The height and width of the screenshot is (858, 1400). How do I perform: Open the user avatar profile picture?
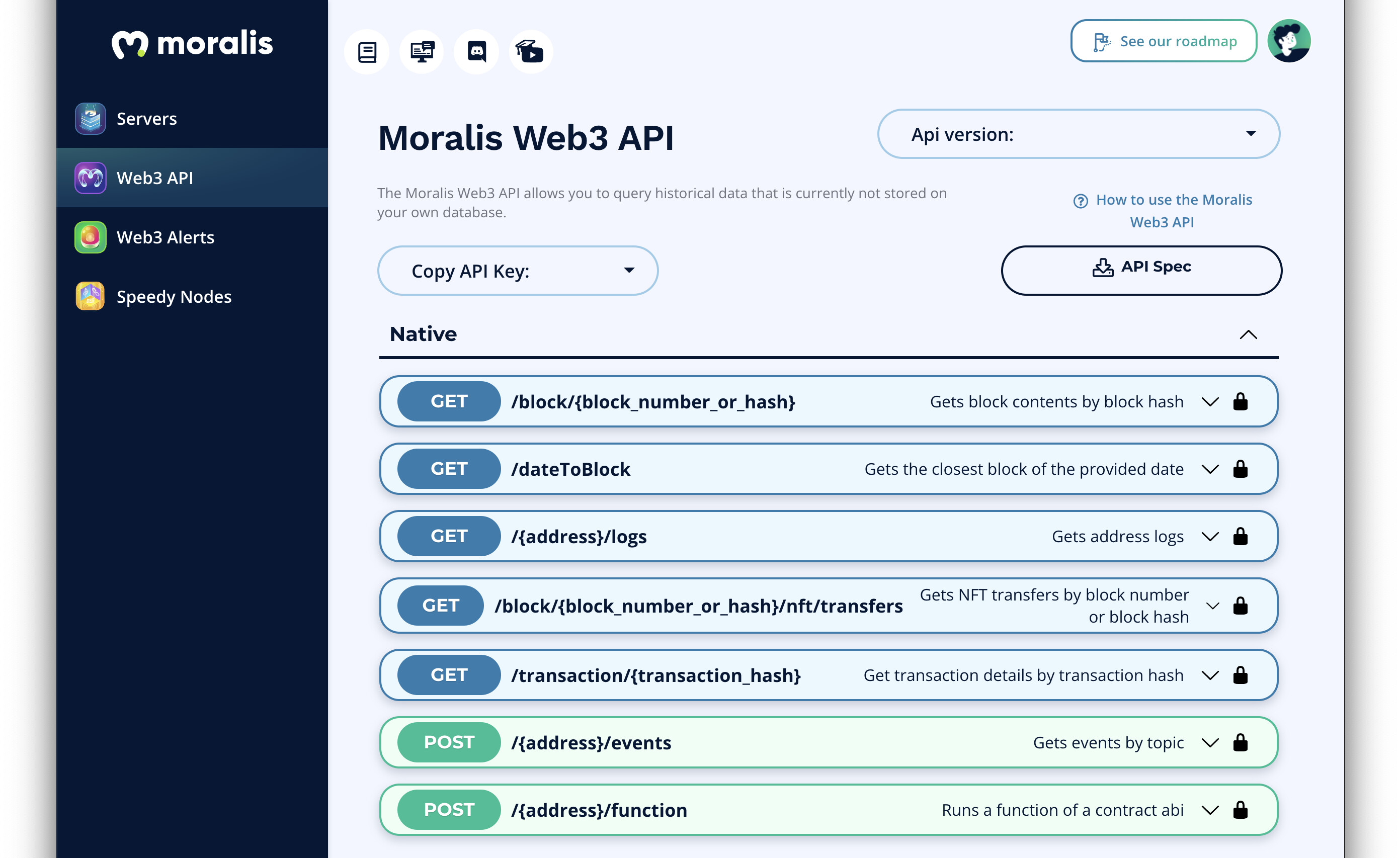(1289, 41)
